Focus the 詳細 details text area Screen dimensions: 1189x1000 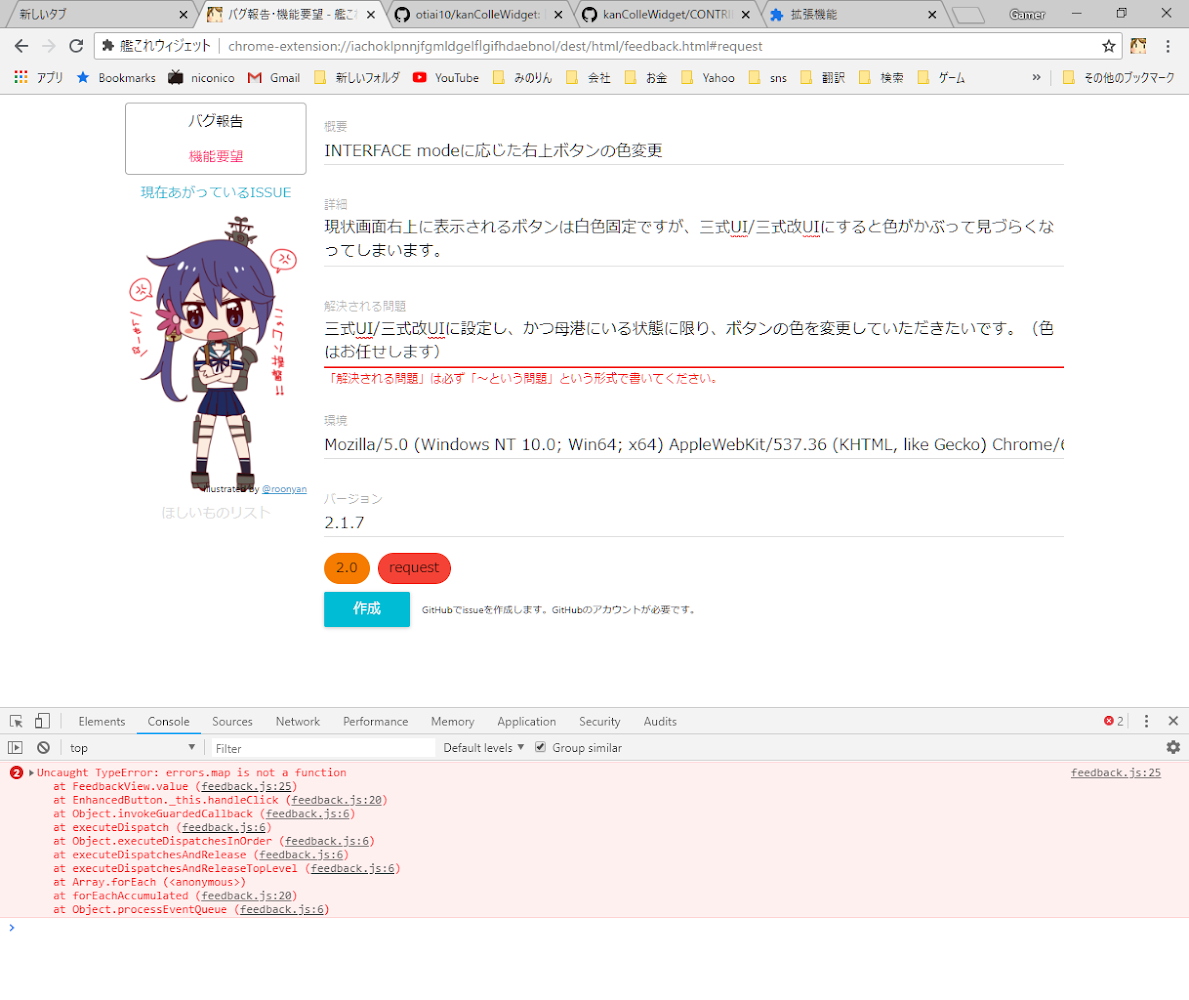click(693, 239)
